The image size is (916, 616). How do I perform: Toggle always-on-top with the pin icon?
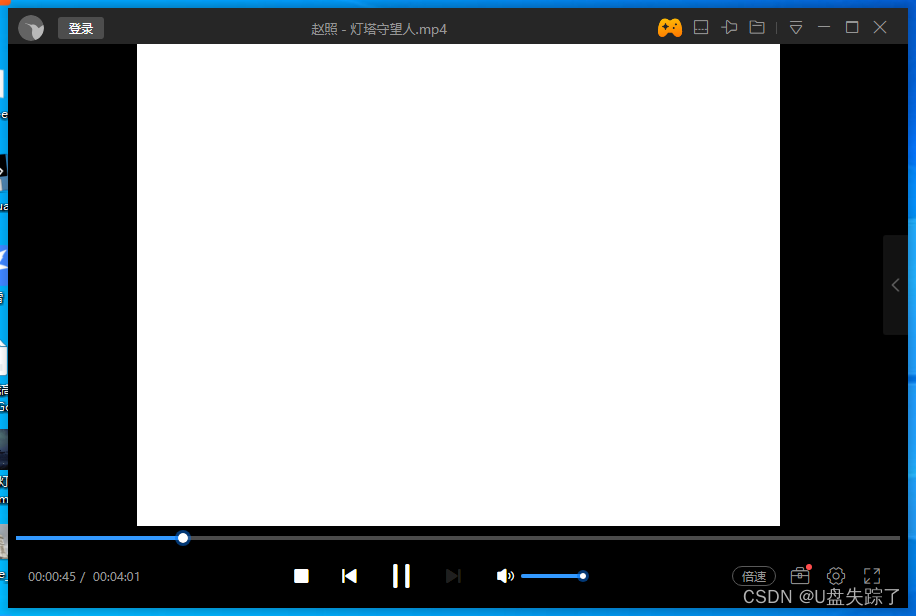coord(729,27)
